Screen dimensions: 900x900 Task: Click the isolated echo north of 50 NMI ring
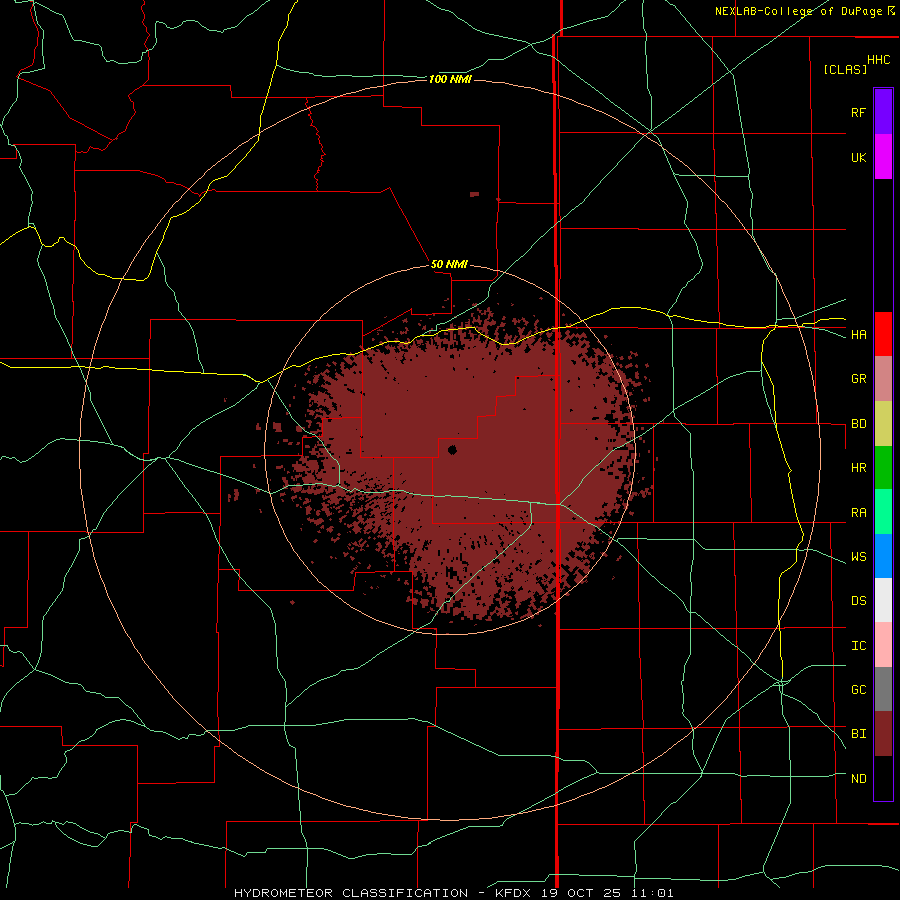pos(474,195)
